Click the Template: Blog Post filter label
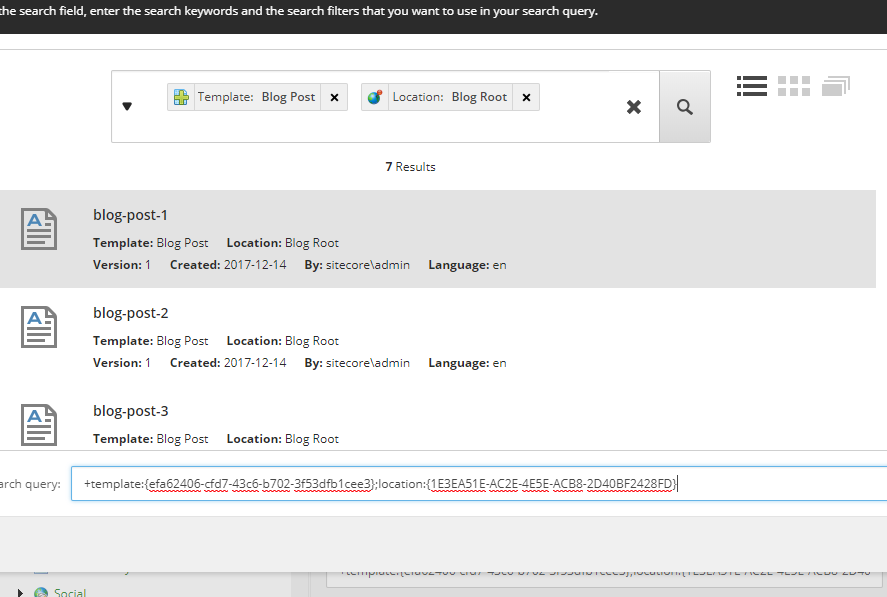 tap(256, 97)
